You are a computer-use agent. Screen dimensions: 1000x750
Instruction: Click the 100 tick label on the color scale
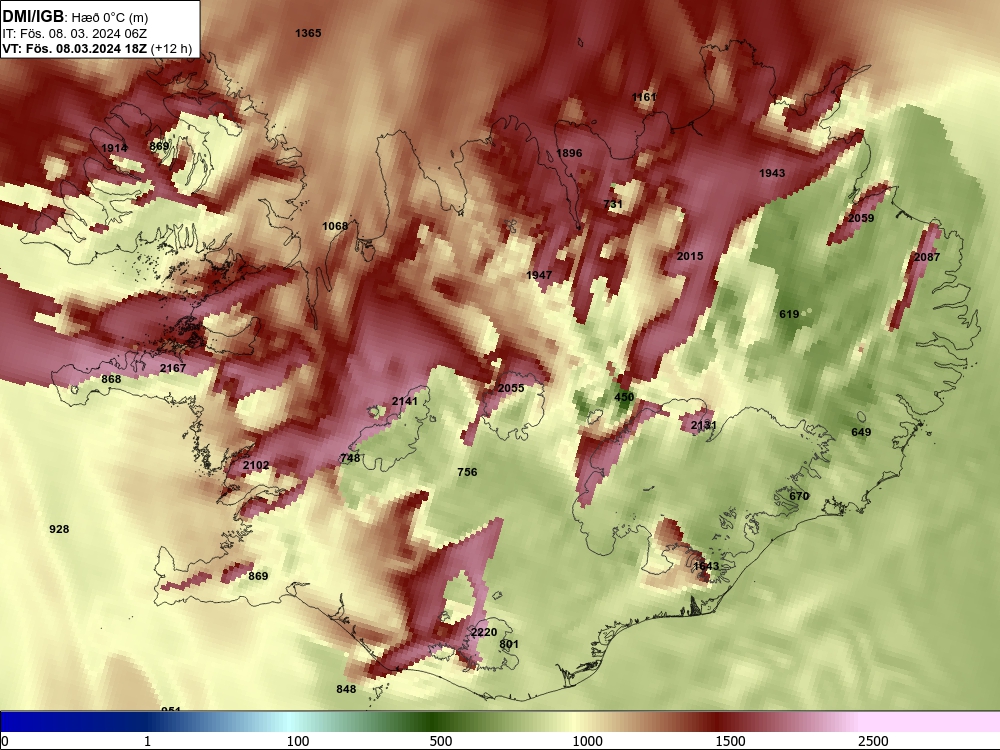click(x=297, y=741)
